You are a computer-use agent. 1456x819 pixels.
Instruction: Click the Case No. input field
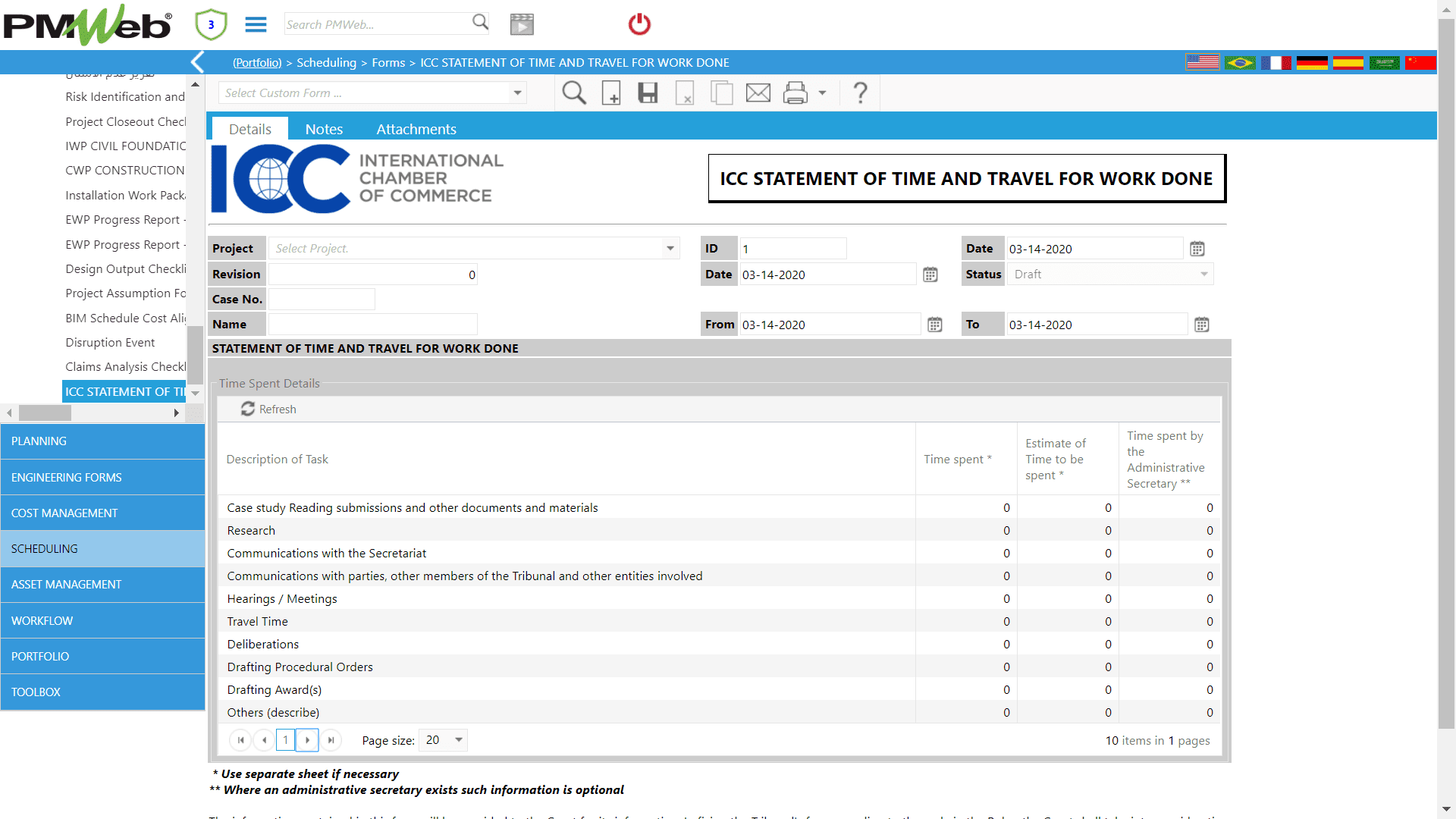tap(322, 300)
